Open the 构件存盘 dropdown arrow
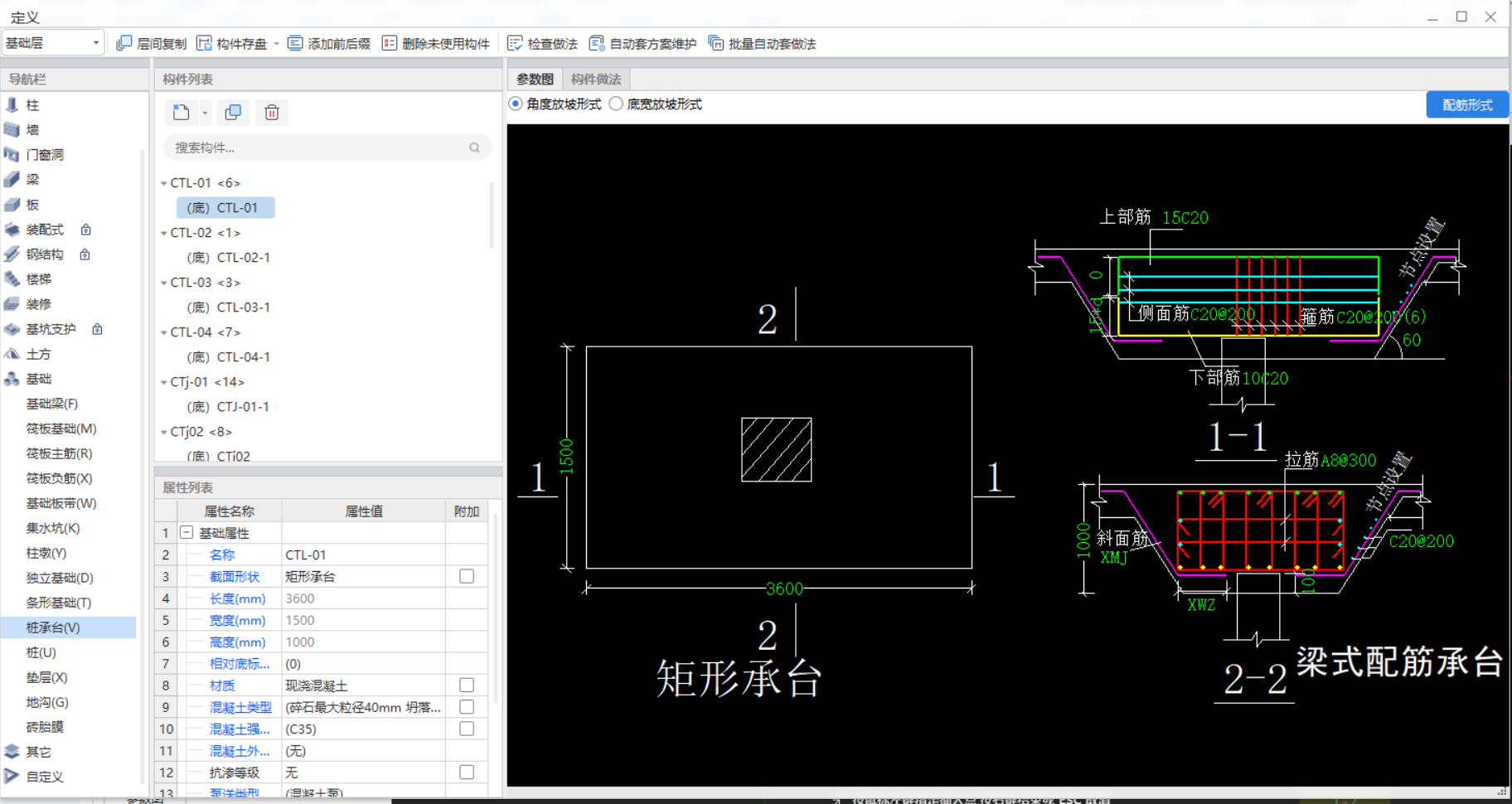 [276, 44]
